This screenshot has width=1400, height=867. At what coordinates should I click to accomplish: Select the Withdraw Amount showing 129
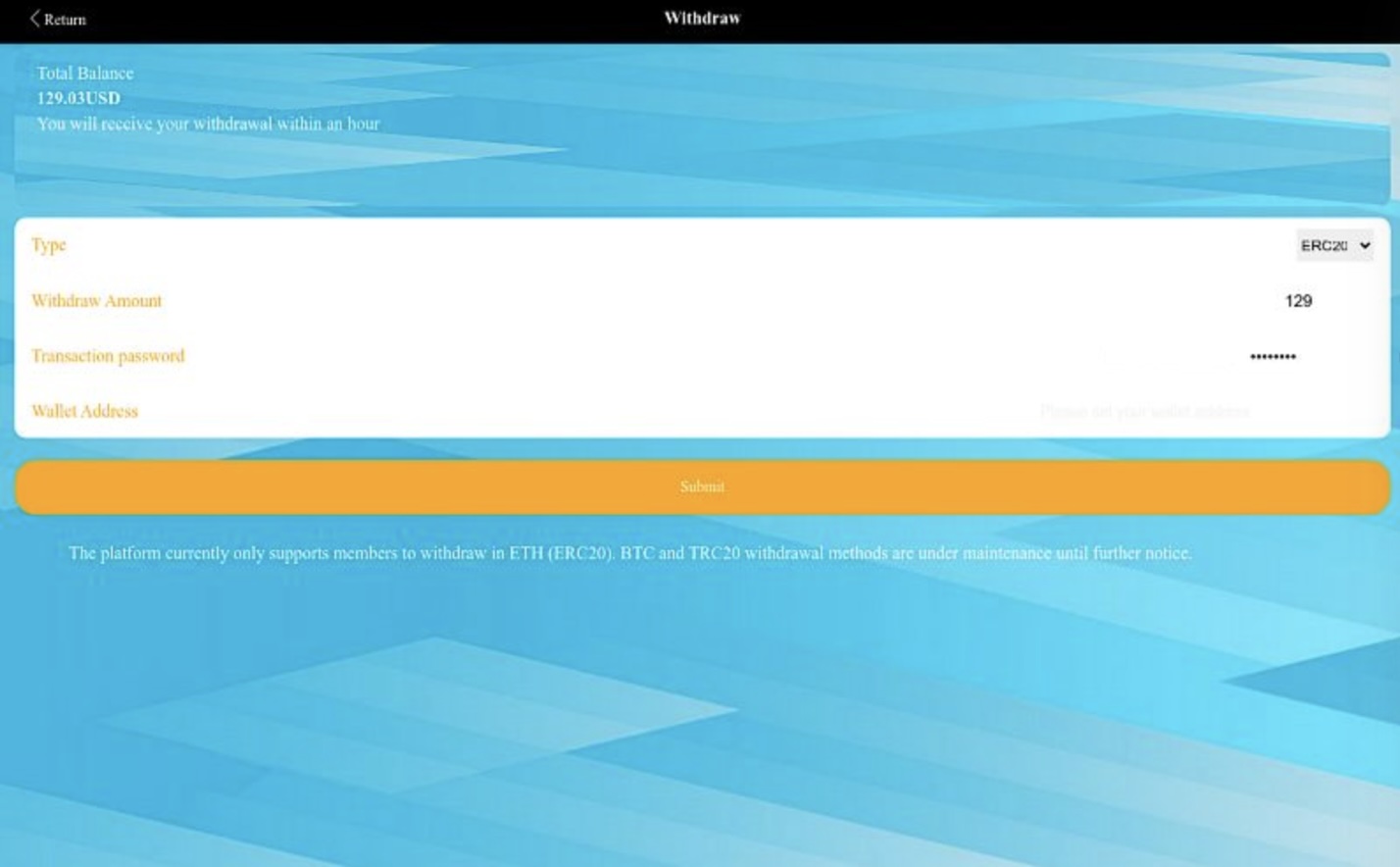(x=1301, y=301)
